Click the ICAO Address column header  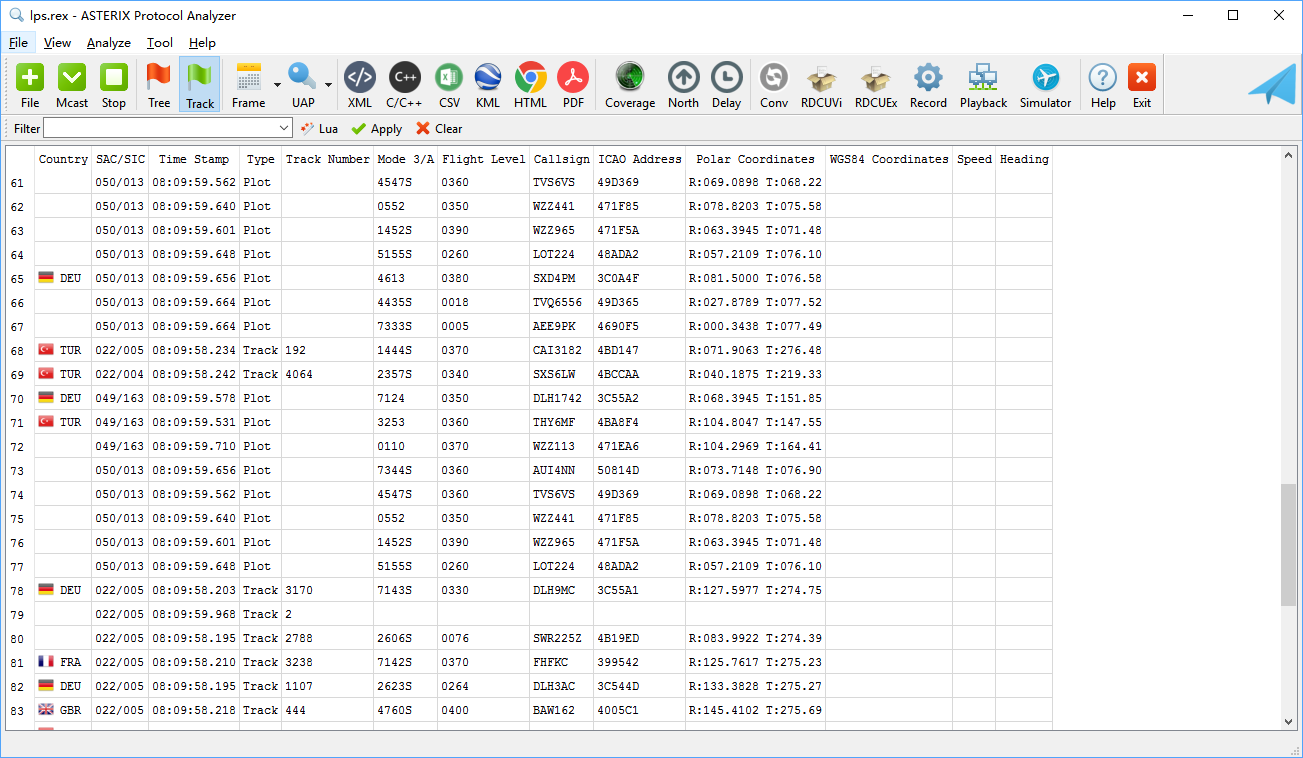640,159
